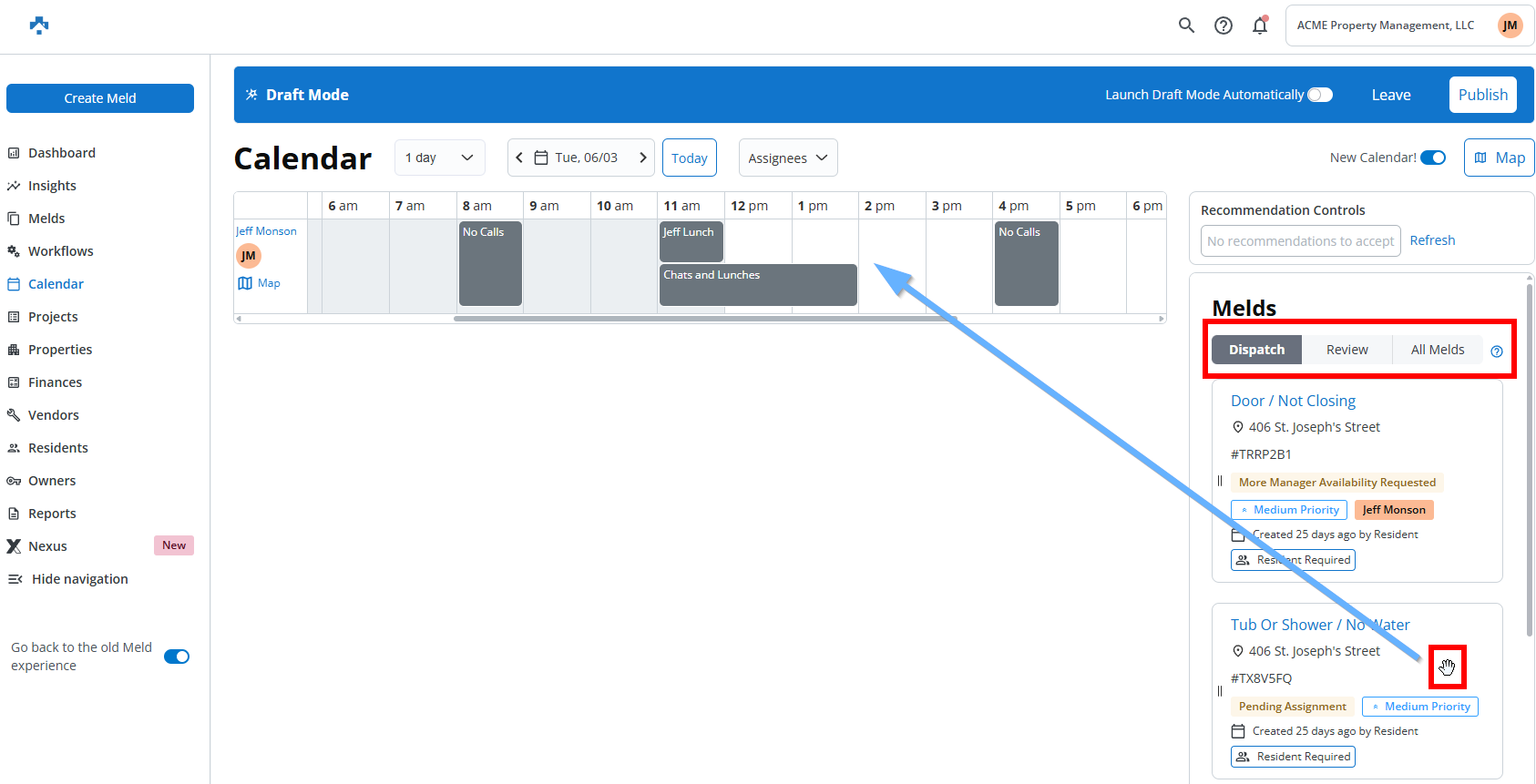Click the calendar horizontal scrollbar
The height and width of the screenshot is (784, 1536).
703,319
